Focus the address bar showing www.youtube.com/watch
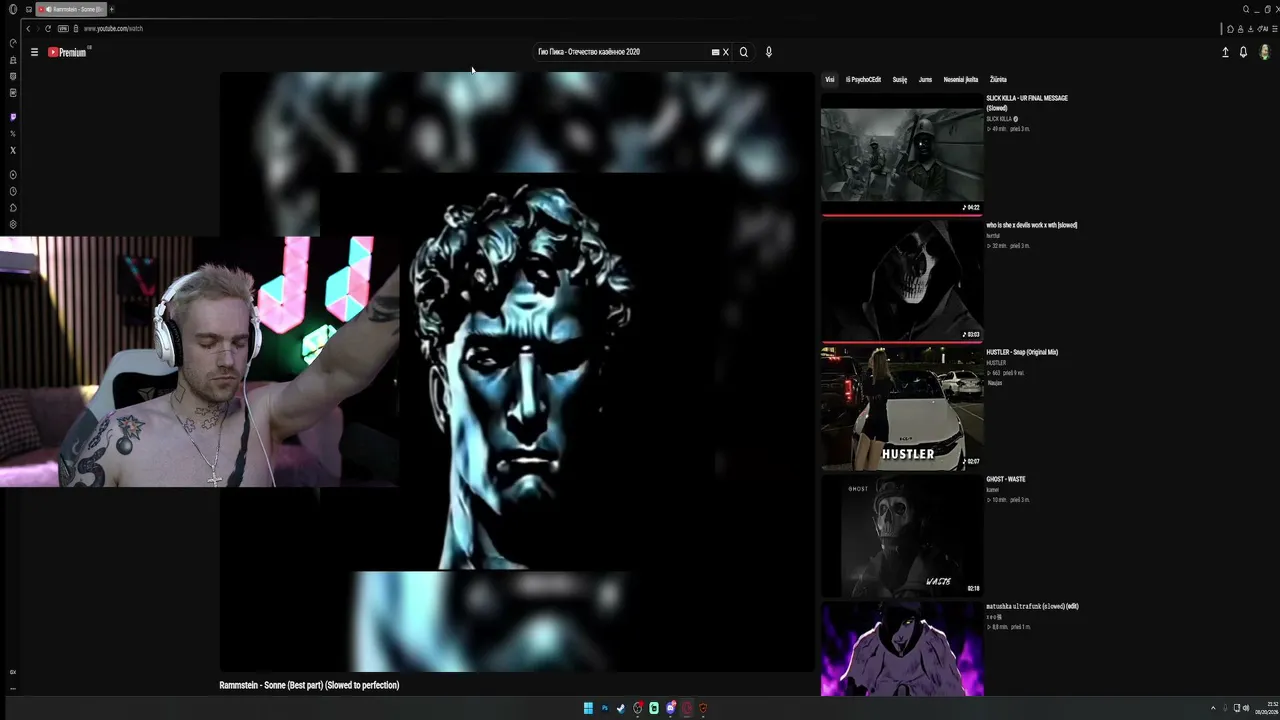Image resolution: width=1280 pixels, height=720 pixels. pos(113,29)
